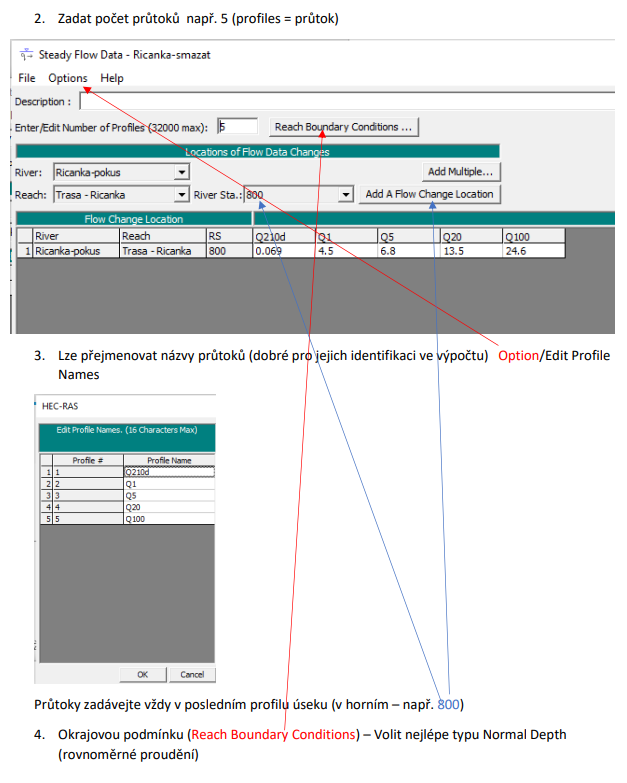
Task: Open the River Sta. dropdown showing 800
Action: pos(346,195)
